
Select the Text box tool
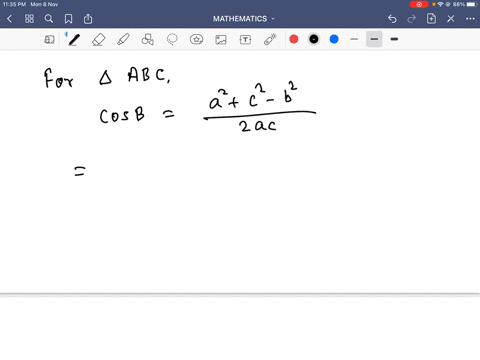245,40
